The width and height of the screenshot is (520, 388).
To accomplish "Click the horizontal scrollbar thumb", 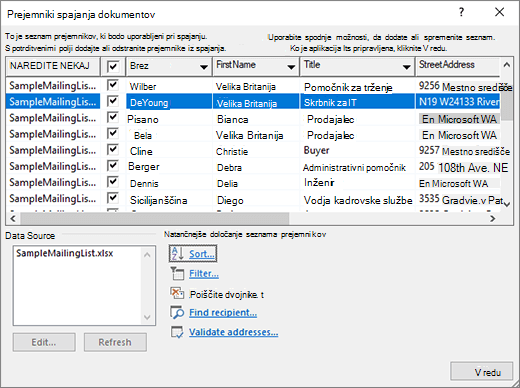I will tap(155, 219).
